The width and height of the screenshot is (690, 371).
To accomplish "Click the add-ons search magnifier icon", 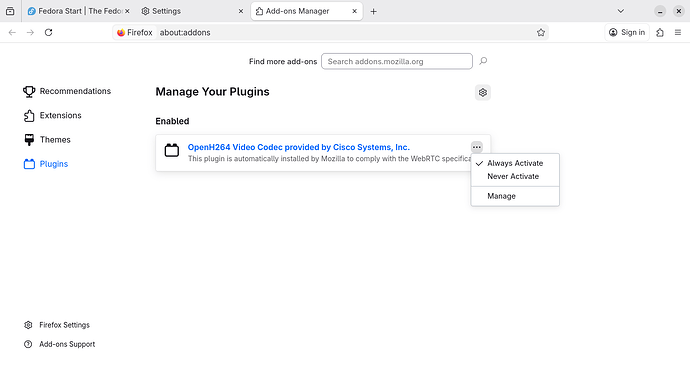I will [483, 61].
